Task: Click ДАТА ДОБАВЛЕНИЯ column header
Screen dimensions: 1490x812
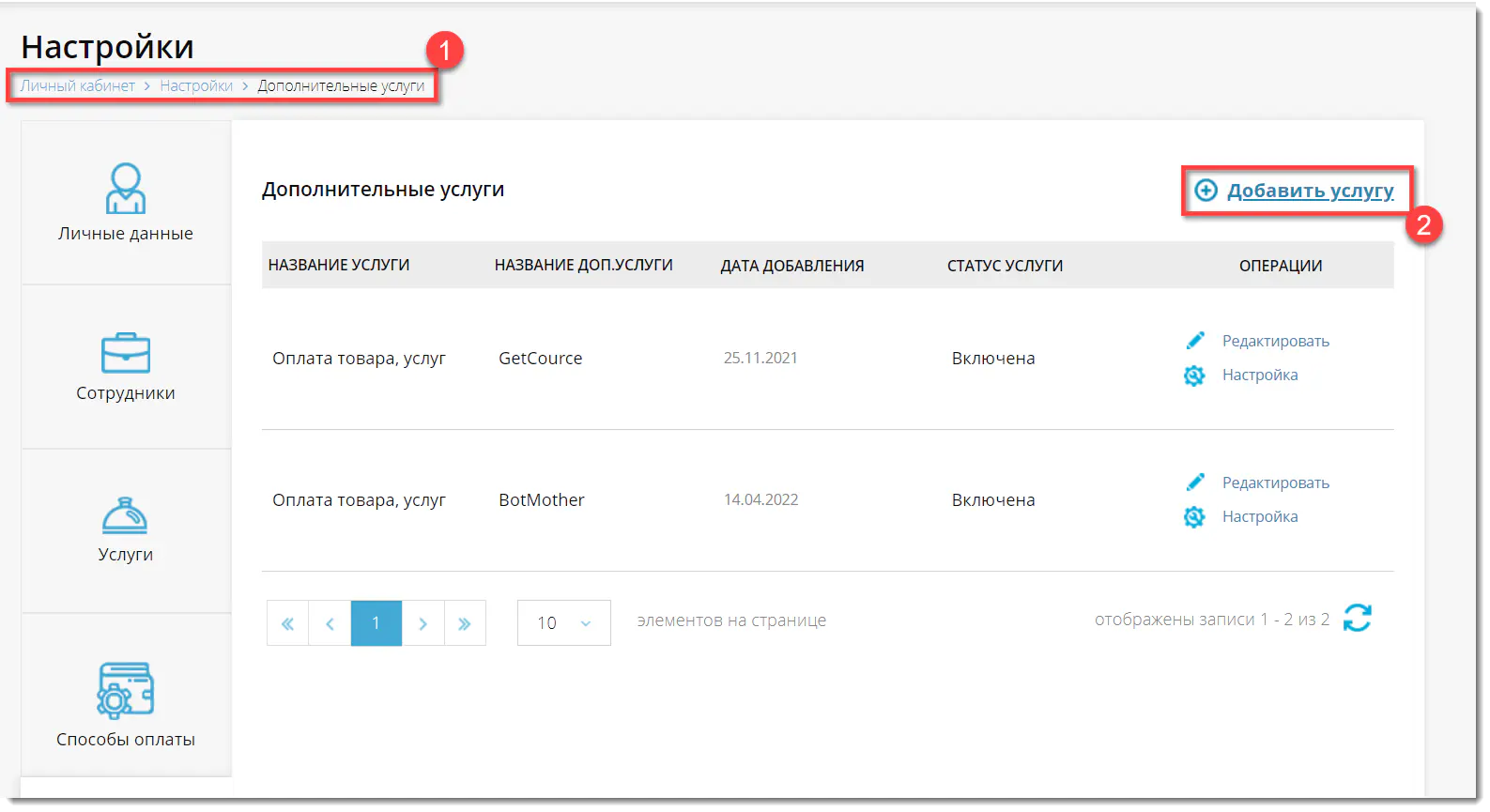Action: tap(792, 266)
